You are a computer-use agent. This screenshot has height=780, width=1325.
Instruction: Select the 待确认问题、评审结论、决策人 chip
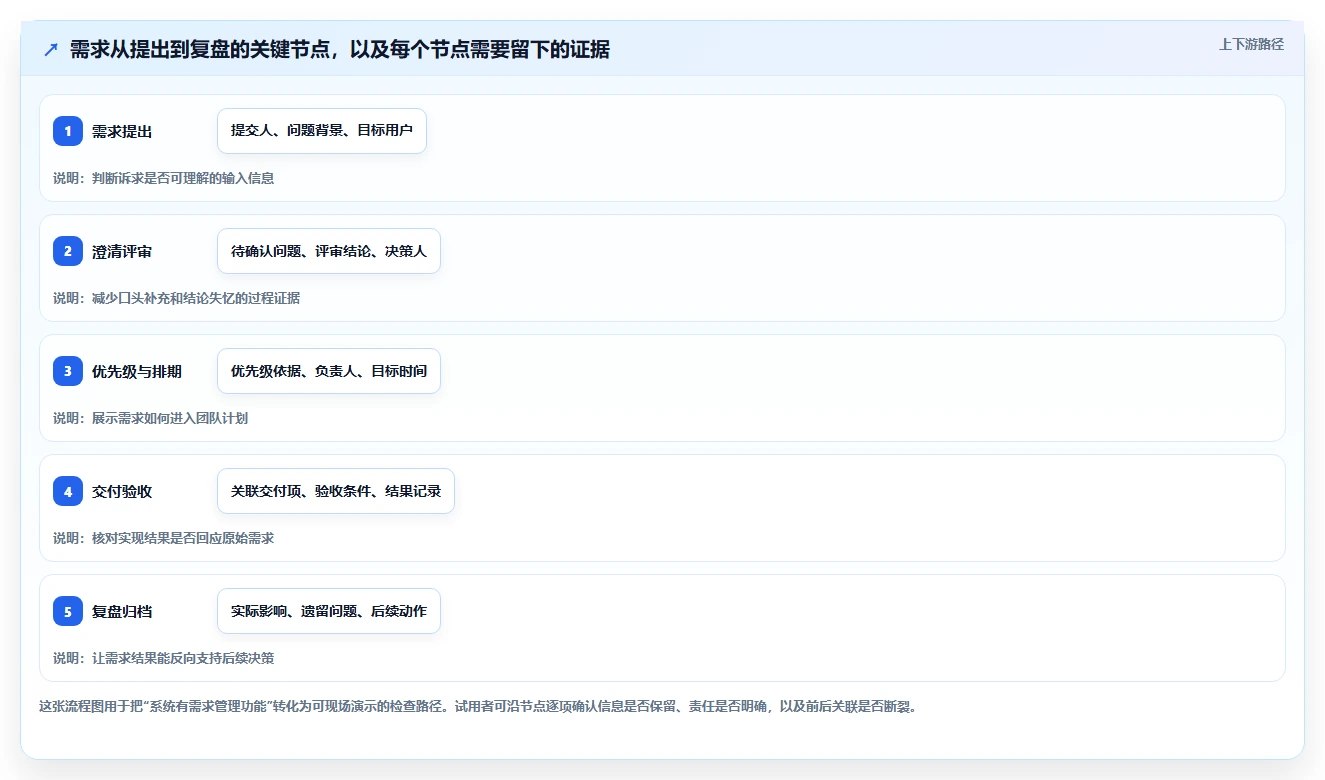(x=329, y=251)
